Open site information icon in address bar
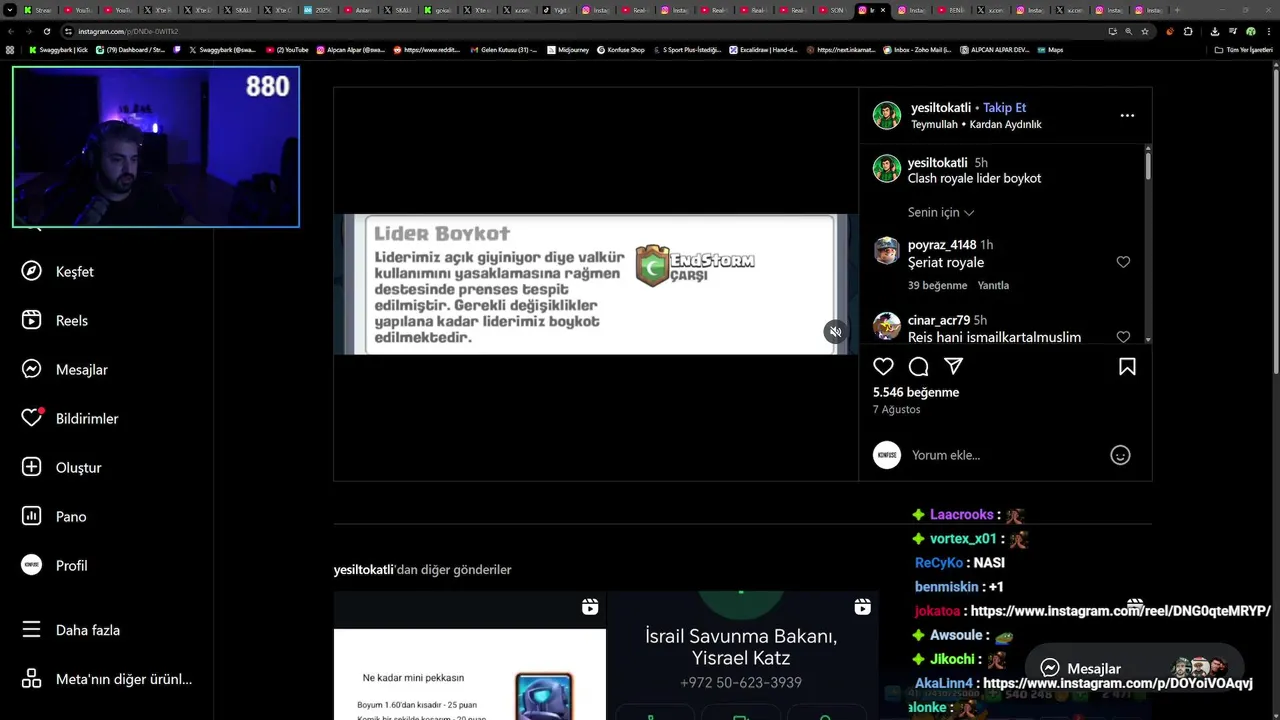Screen dimensions: 1280x720 point(68,31)
